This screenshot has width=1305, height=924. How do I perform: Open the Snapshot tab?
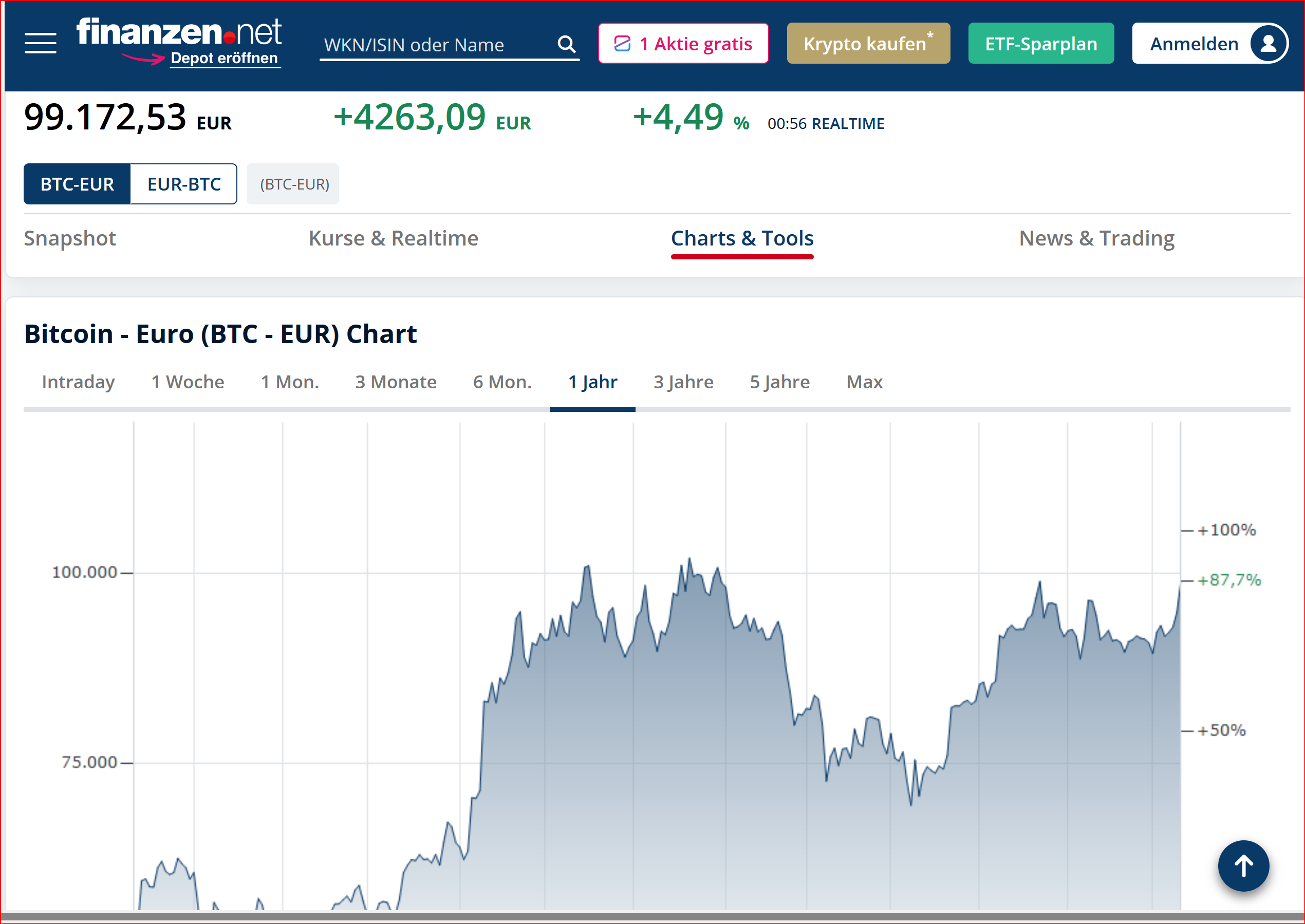click(x=70, y=238)
